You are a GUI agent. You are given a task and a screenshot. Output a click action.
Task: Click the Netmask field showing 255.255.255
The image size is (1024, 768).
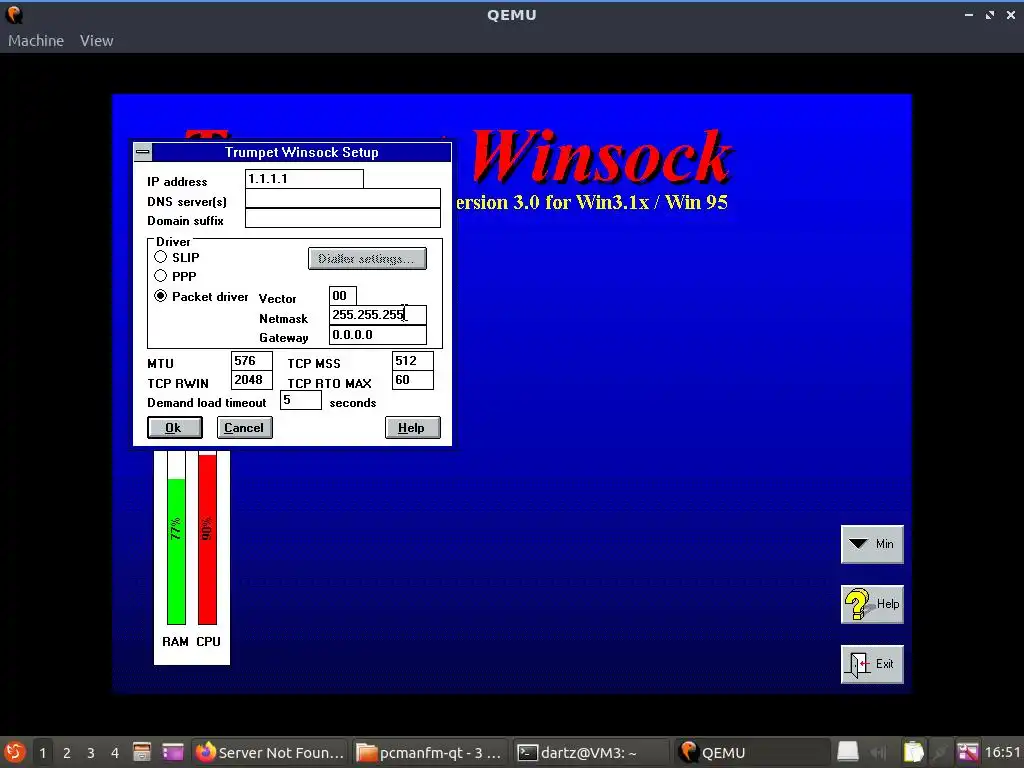pos(378,315)
